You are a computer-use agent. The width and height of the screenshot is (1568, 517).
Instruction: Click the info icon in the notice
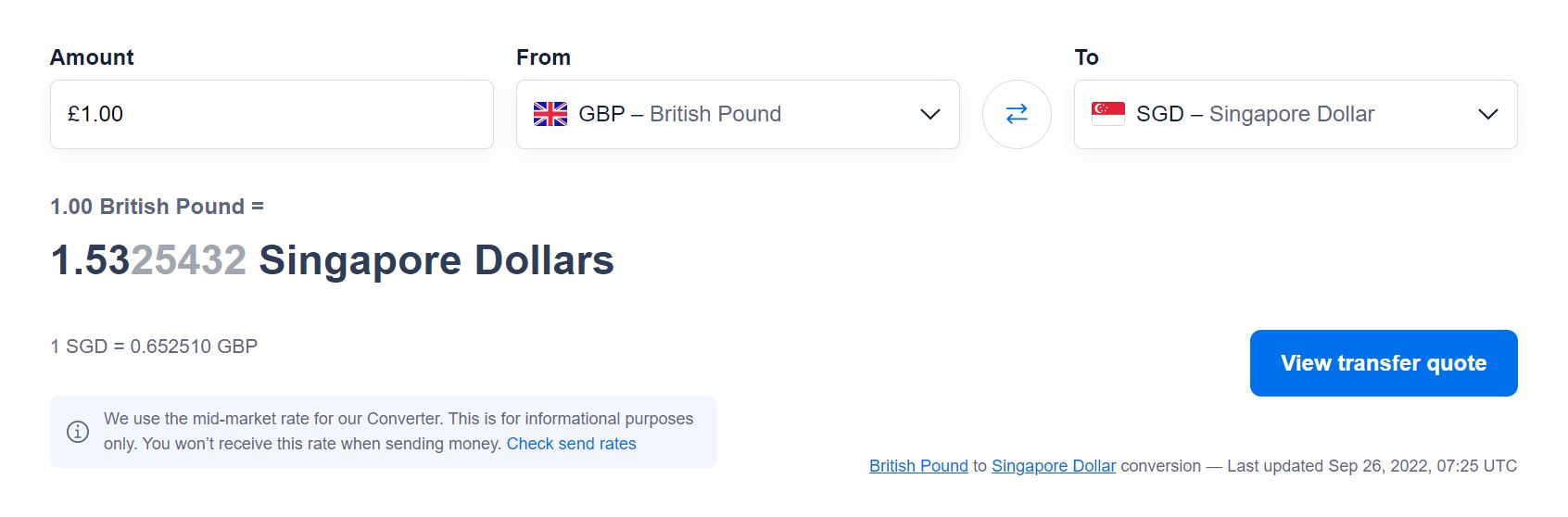pos(78,432)
